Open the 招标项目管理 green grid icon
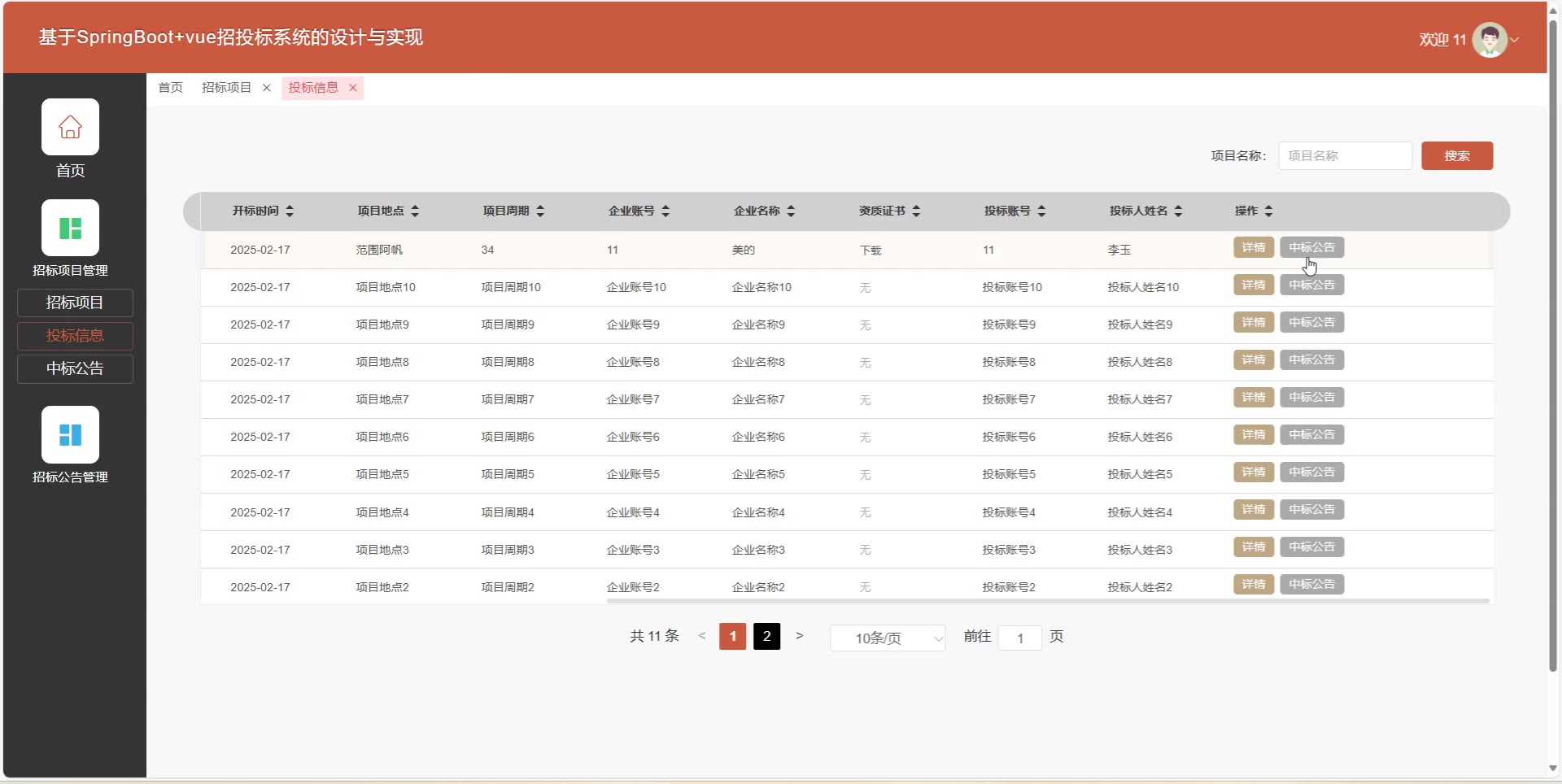Screen dimensions: 1562x784 (x=70, y=228)
